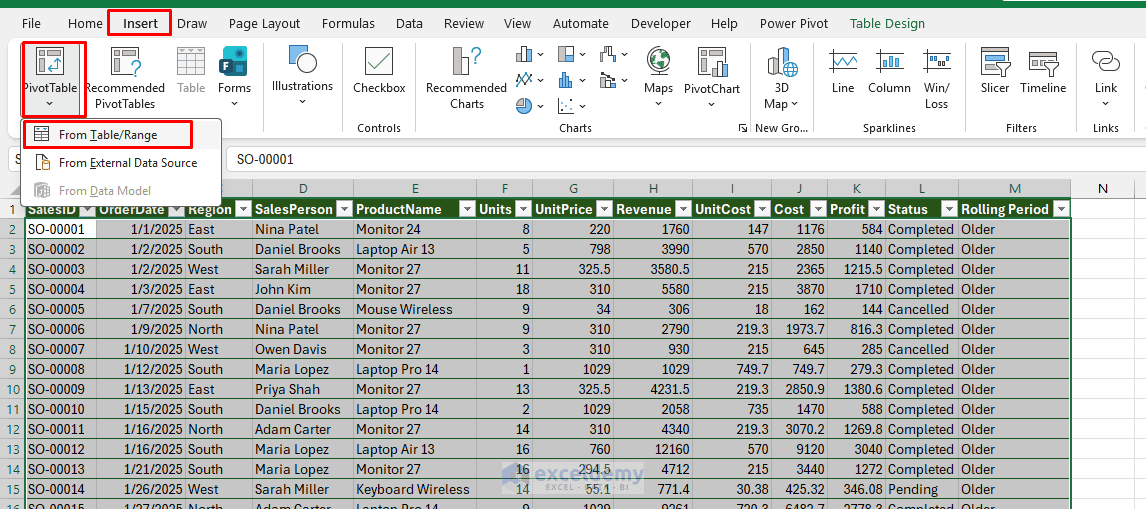This screenshot has width=1146, height=509.
Task: Open the Profit filter dropdown
Action: pos(876,209)
